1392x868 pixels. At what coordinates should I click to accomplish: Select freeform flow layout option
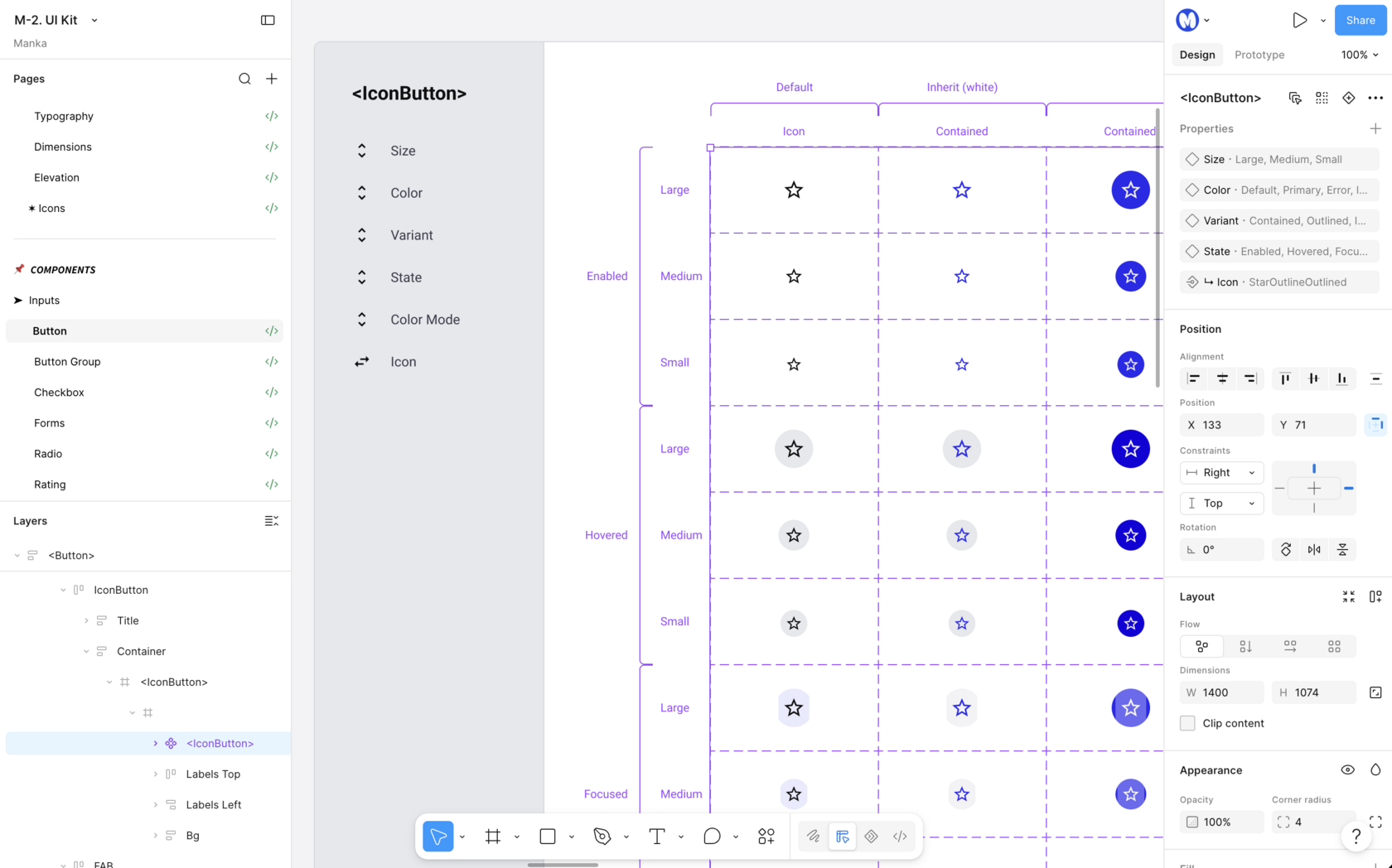coord(1201,646)
